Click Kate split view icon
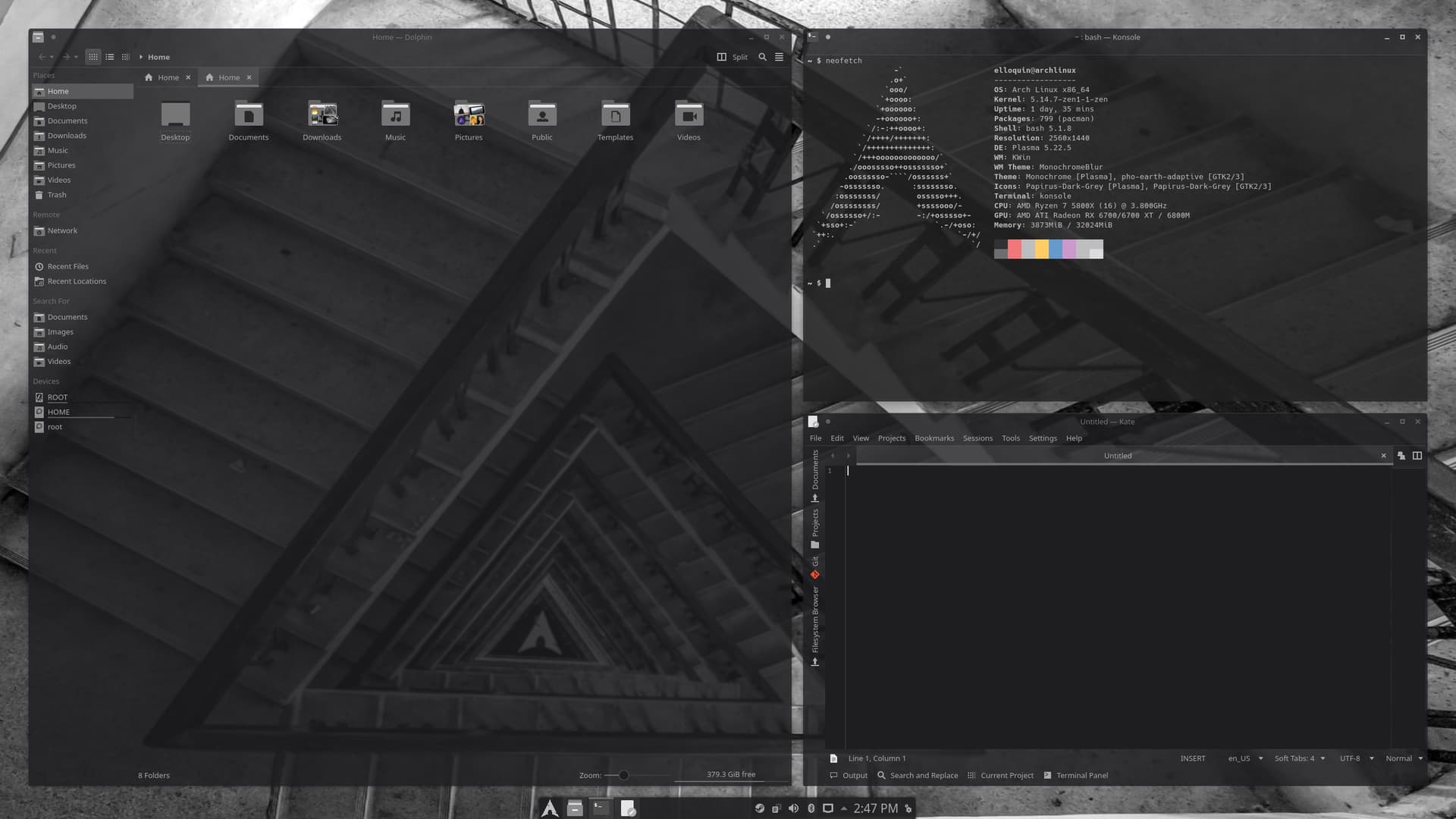 (x=1417, y=456)
